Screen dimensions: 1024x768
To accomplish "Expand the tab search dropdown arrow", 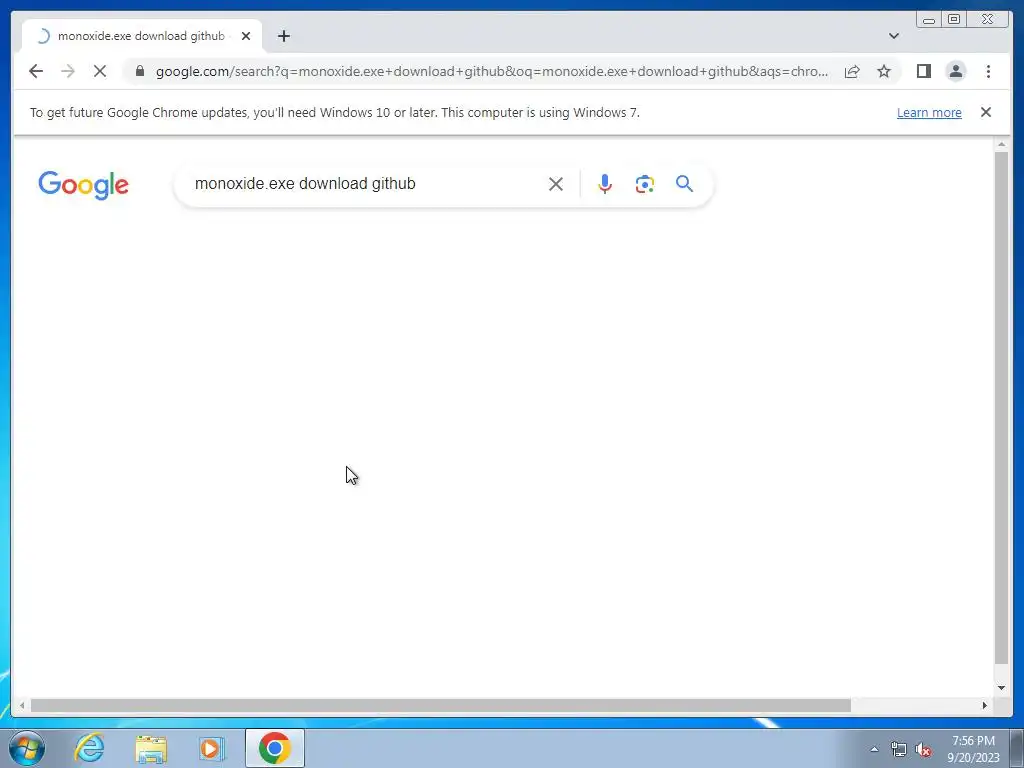I will point(893,36).
